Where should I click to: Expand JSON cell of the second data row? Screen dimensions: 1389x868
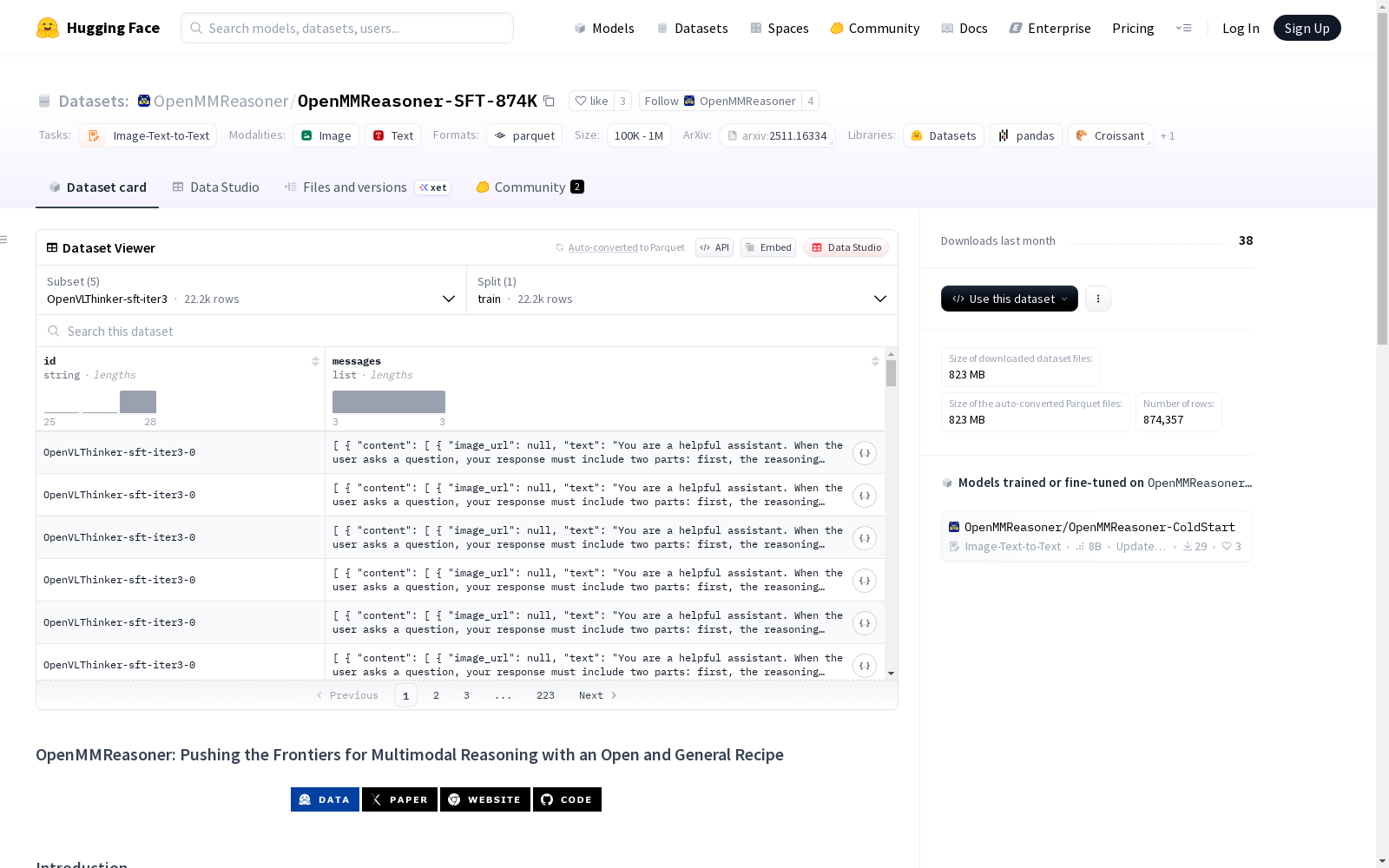coord(864,496)
